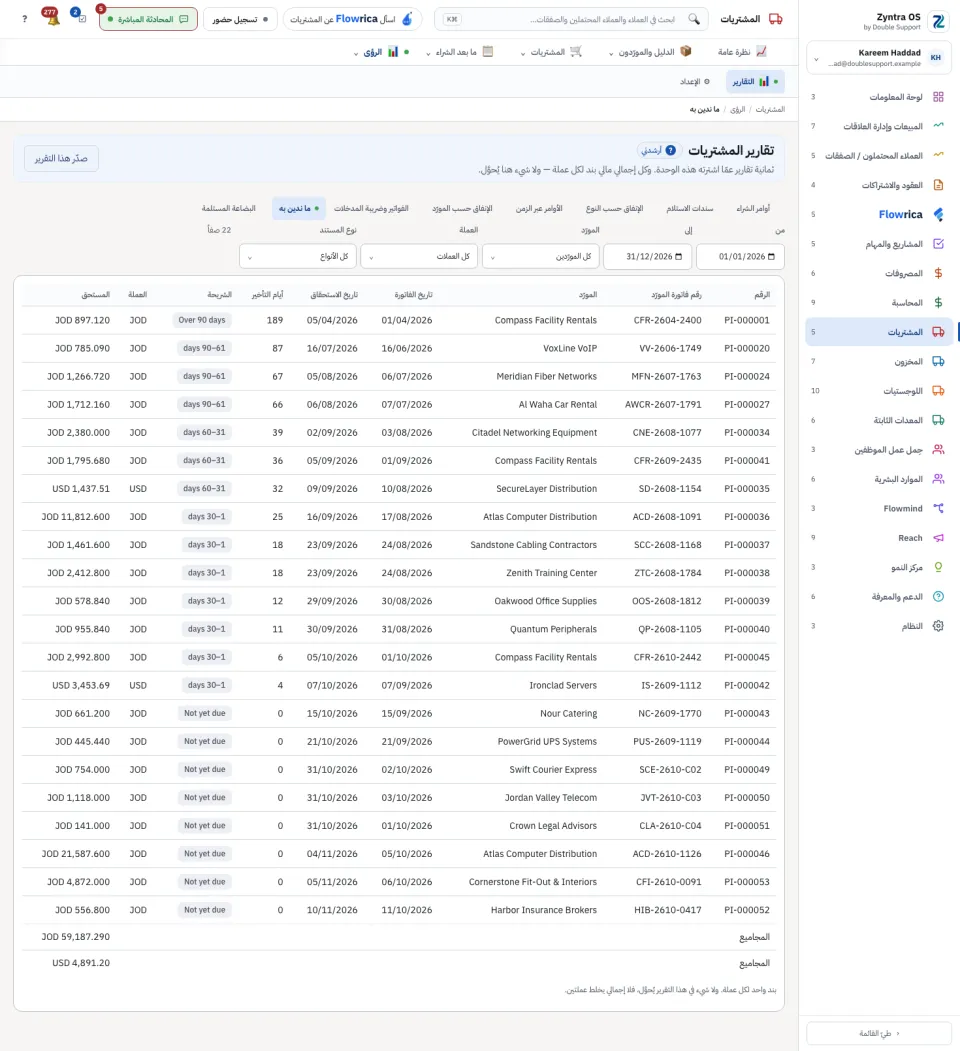
Task: Click the صدّر هذا التقرير export button
Action: (61, 159)
